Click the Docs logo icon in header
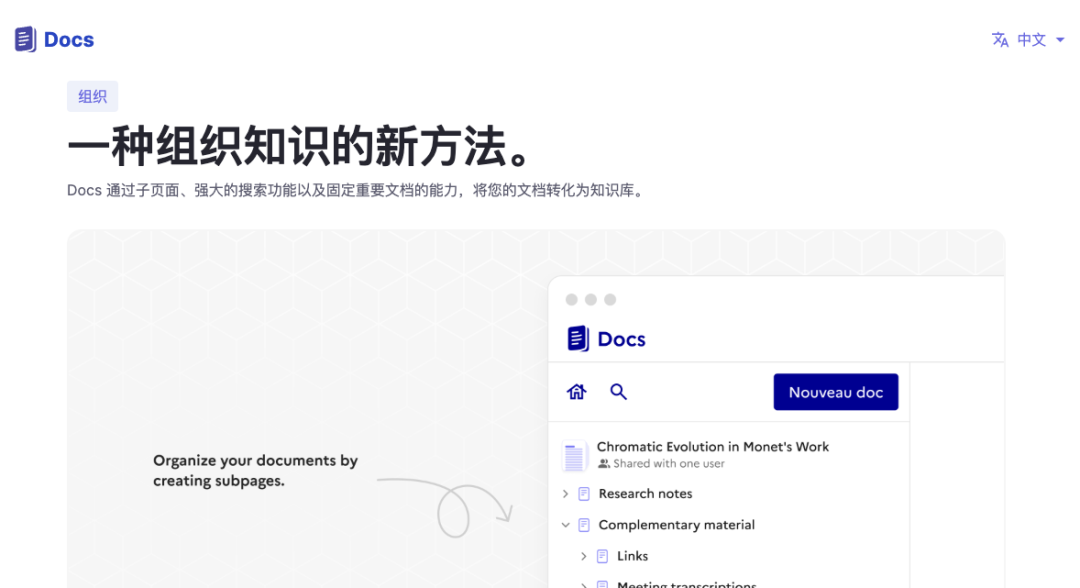1080x588 pixels. (25, 39)
